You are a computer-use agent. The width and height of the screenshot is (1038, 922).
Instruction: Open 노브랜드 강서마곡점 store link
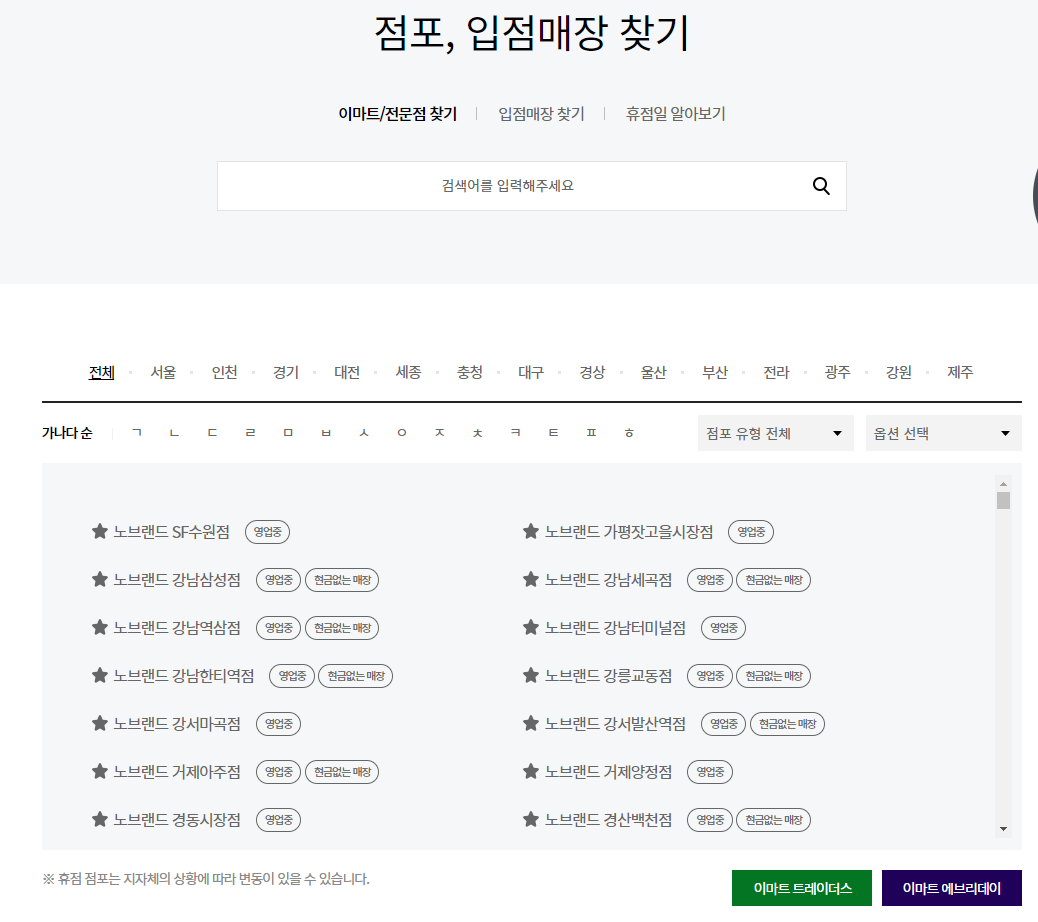pyautogui.click(x=177, y=723)
